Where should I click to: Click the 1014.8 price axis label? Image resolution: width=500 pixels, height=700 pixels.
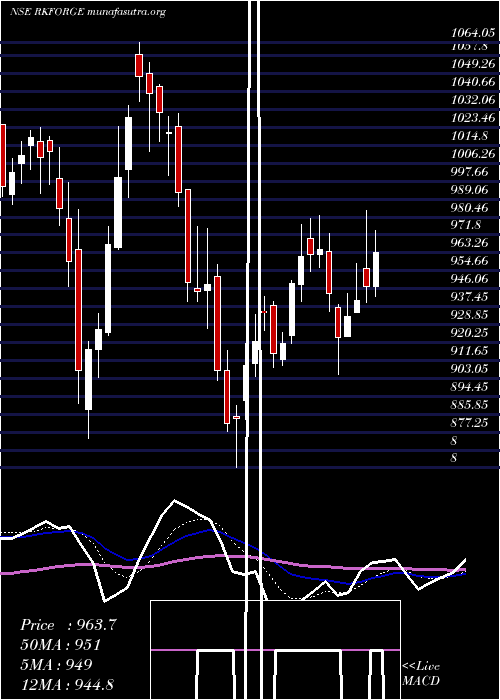(x=469, y=136)
